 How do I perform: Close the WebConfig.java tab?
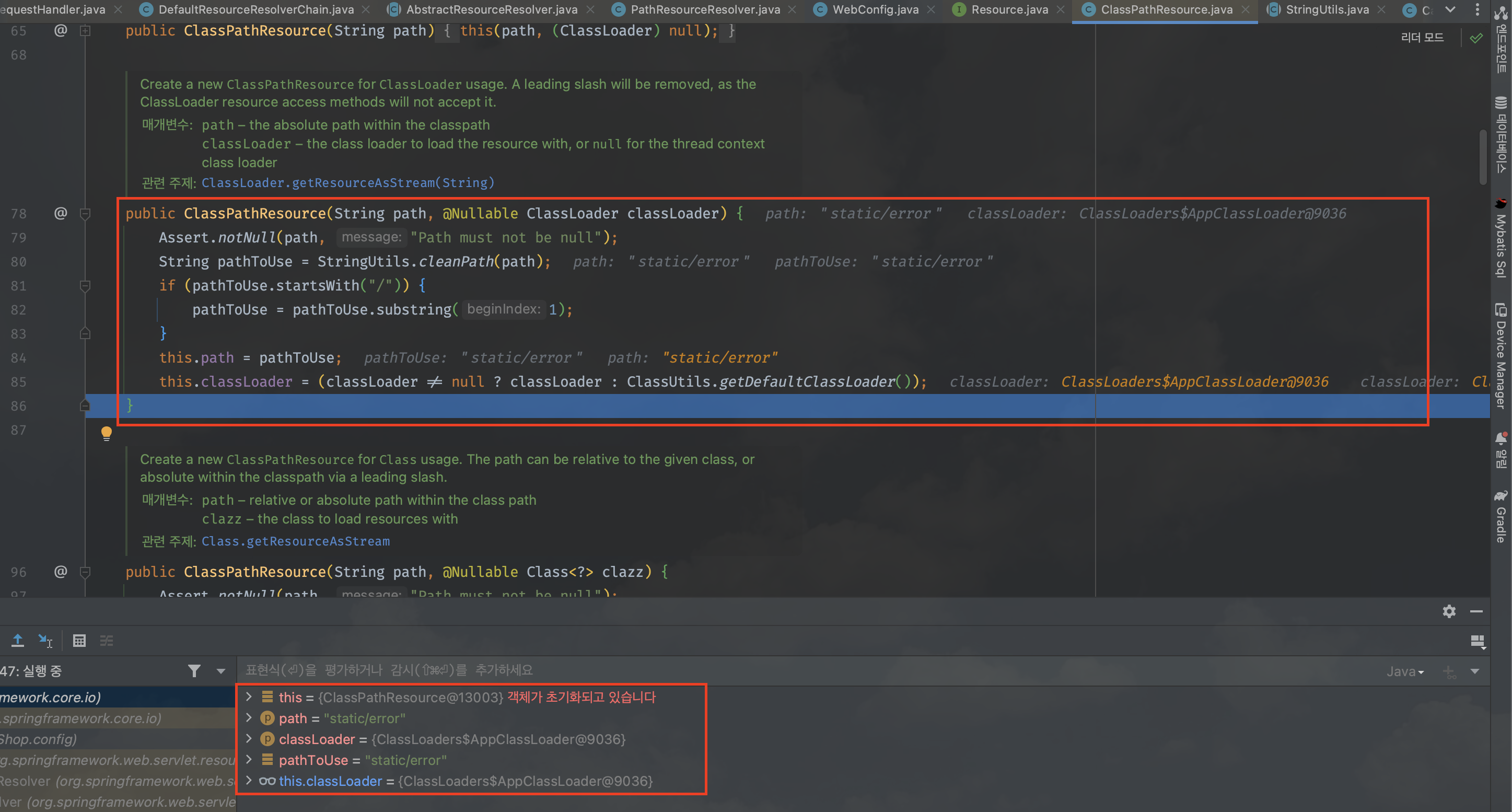click(931, 9)
